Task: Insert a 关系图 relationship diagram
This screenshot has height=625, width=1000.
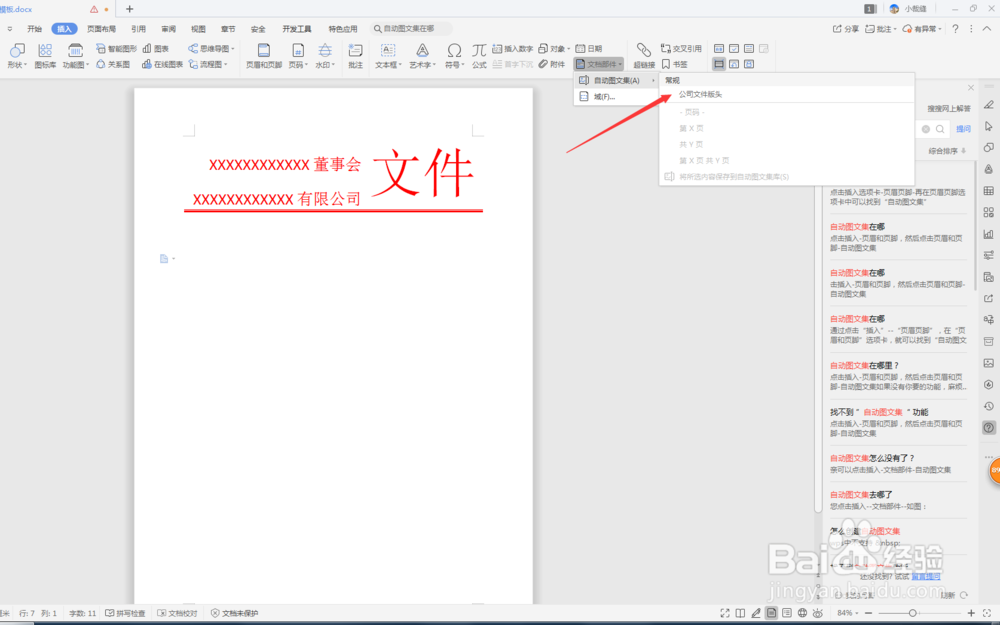Action: [x=113, y=64]
